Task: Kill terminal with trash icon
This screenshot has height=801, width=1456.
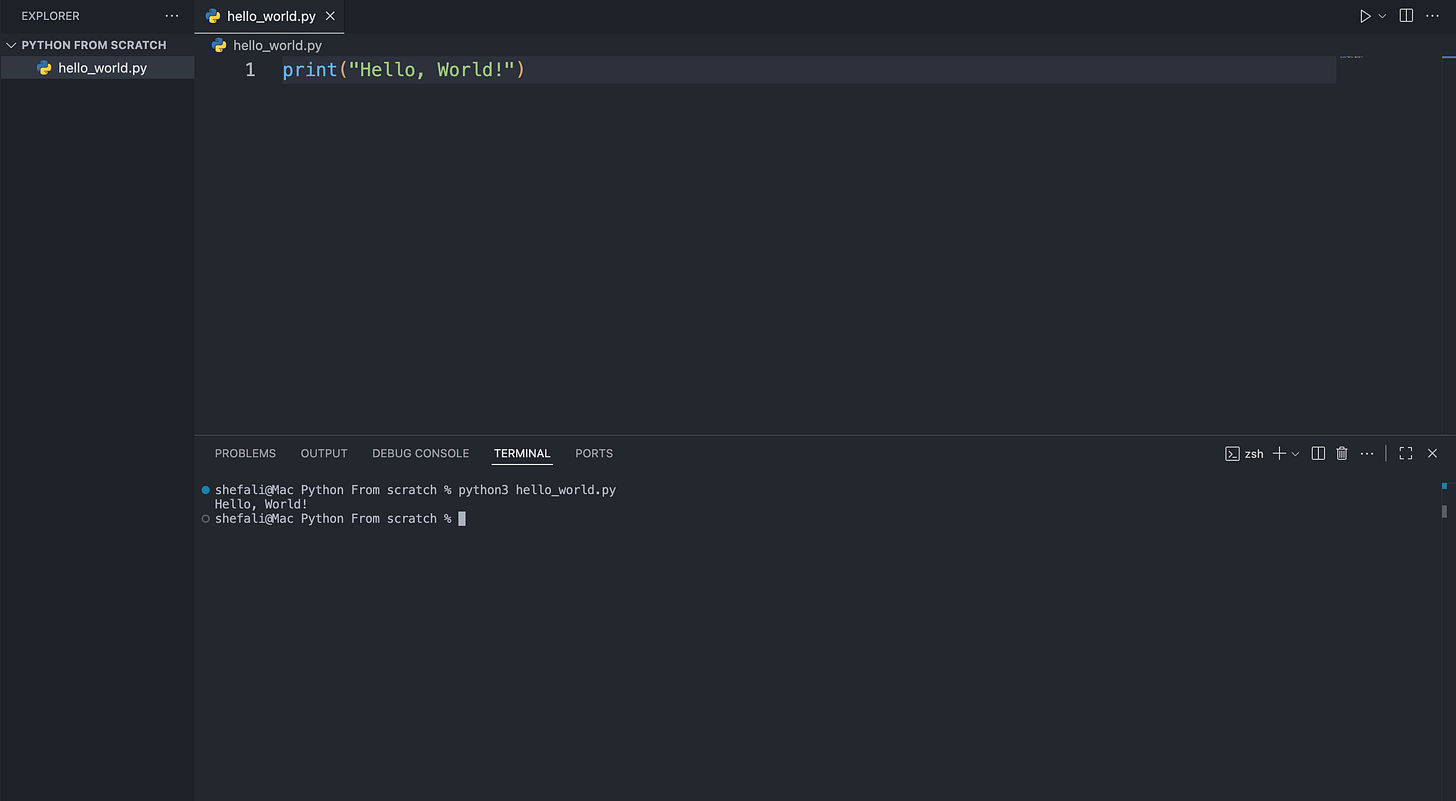Action: (x=1342, y=454)
